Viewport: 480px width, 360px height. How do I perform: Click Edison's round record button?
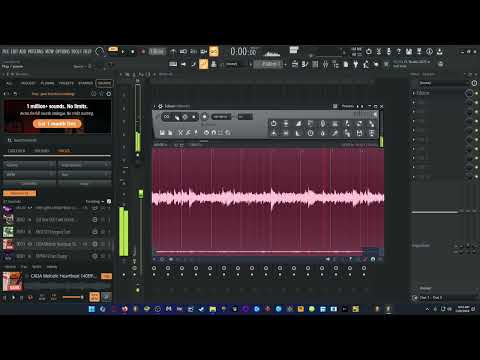point(205,117)
